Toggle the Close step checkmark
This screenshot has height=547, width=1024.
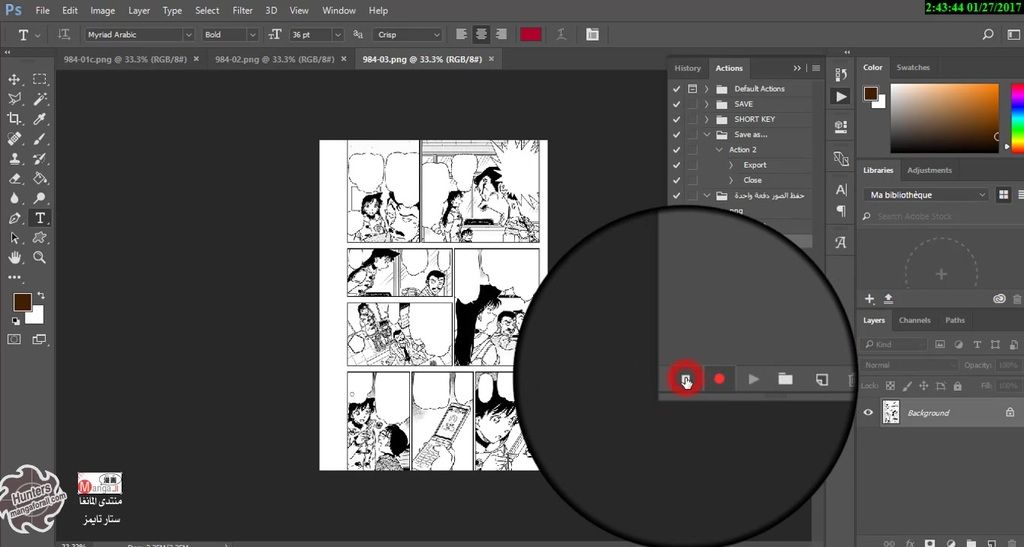pos(677,180)
